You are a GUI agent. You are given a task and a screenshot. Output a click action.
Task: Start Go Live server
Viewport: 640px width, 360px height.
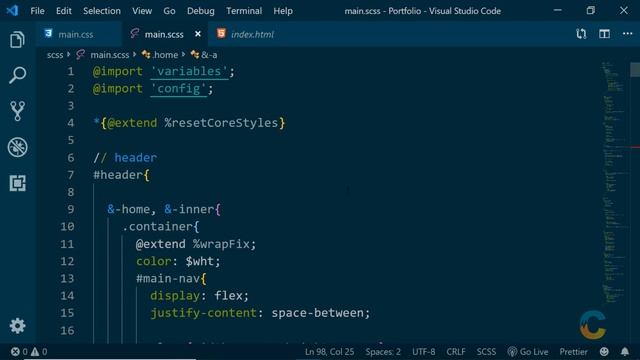(528, 351)
